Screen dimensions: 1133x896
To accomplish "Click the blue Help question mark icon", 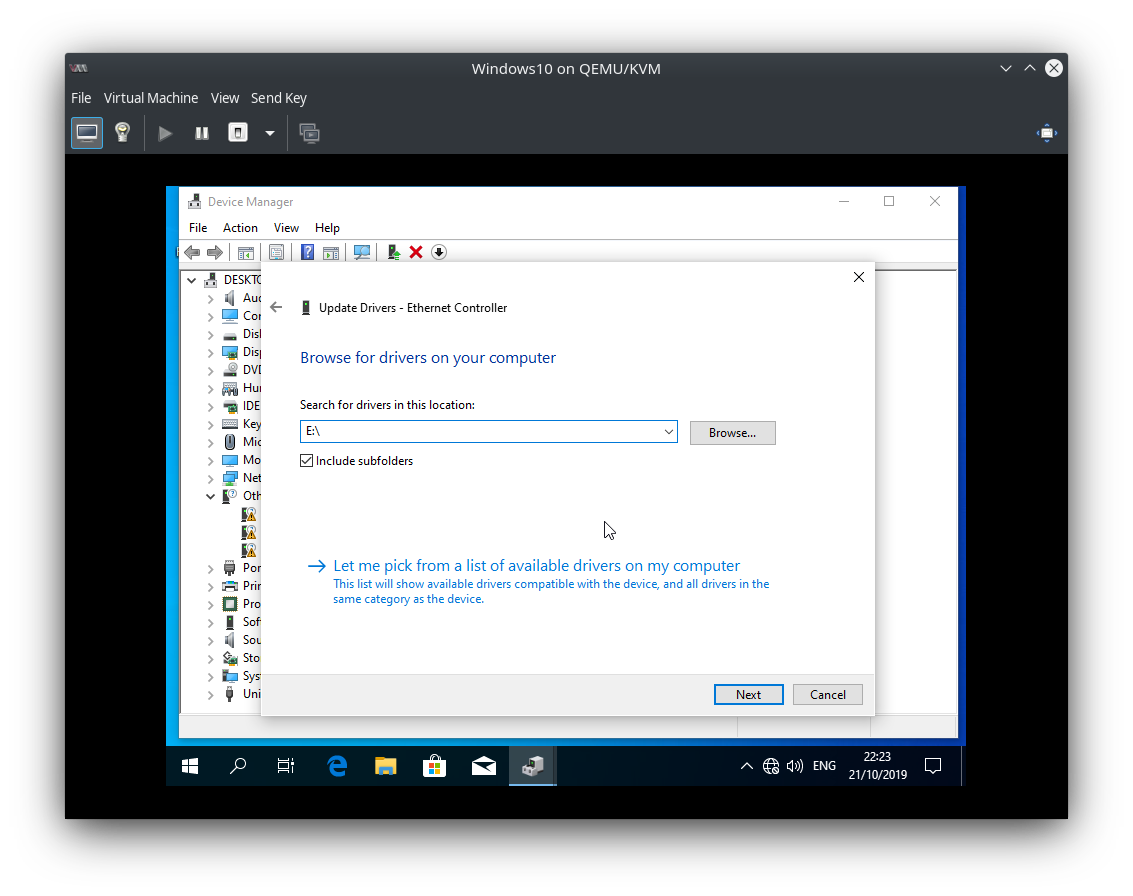I will [307, 252].
